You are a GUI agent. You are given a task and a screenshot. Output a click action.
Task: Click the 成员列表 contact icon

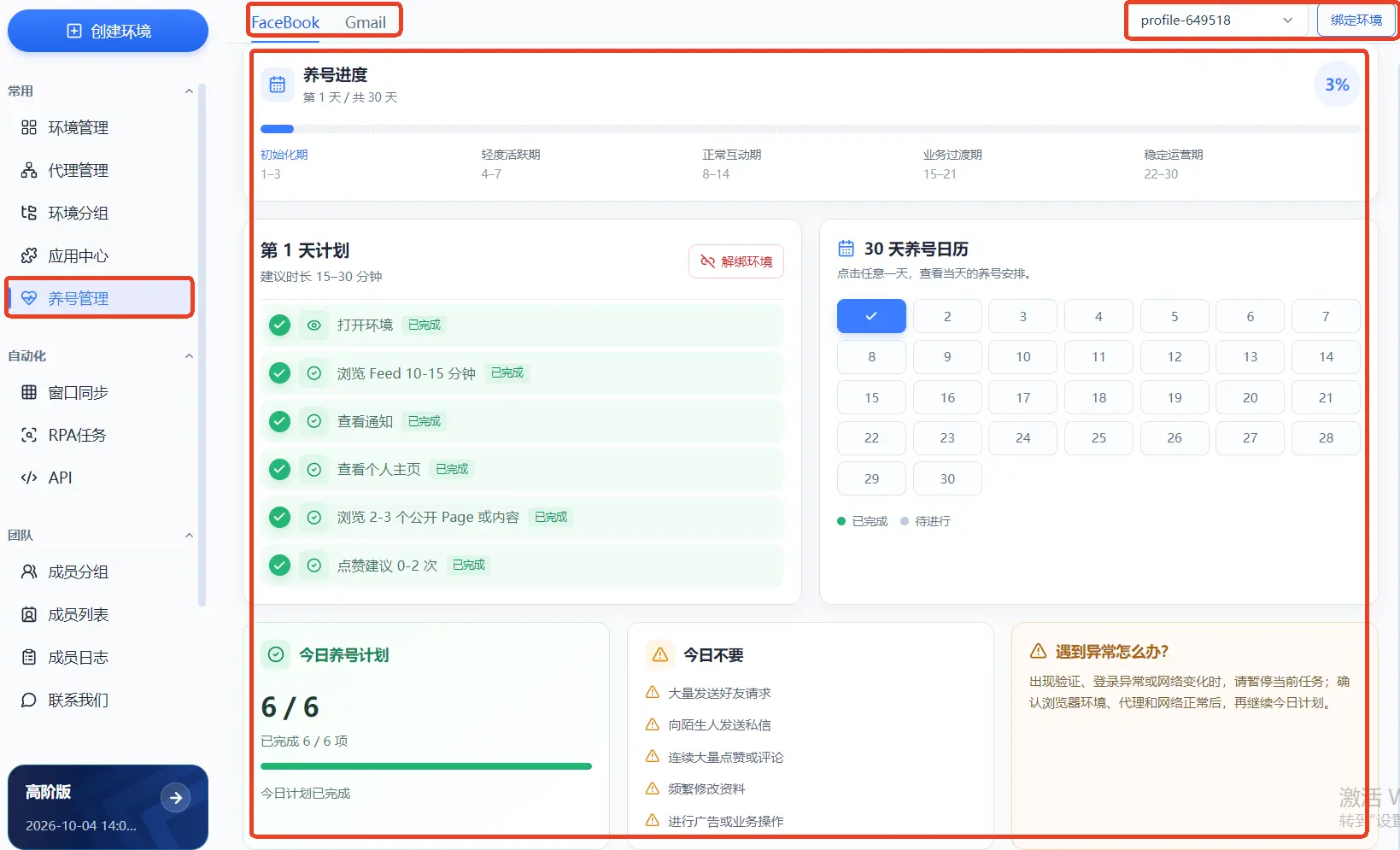[x=29, y=614]
